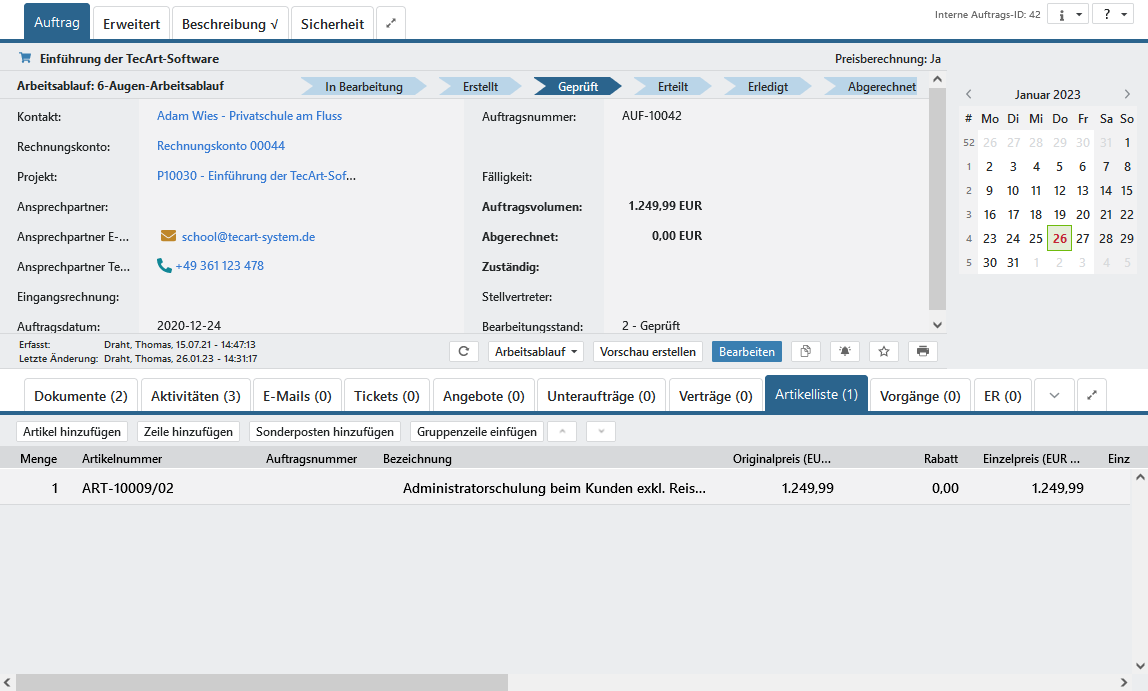Expand the lower tab area with arrows icon
1148x691 pixels.
(x=1092, y=396)
